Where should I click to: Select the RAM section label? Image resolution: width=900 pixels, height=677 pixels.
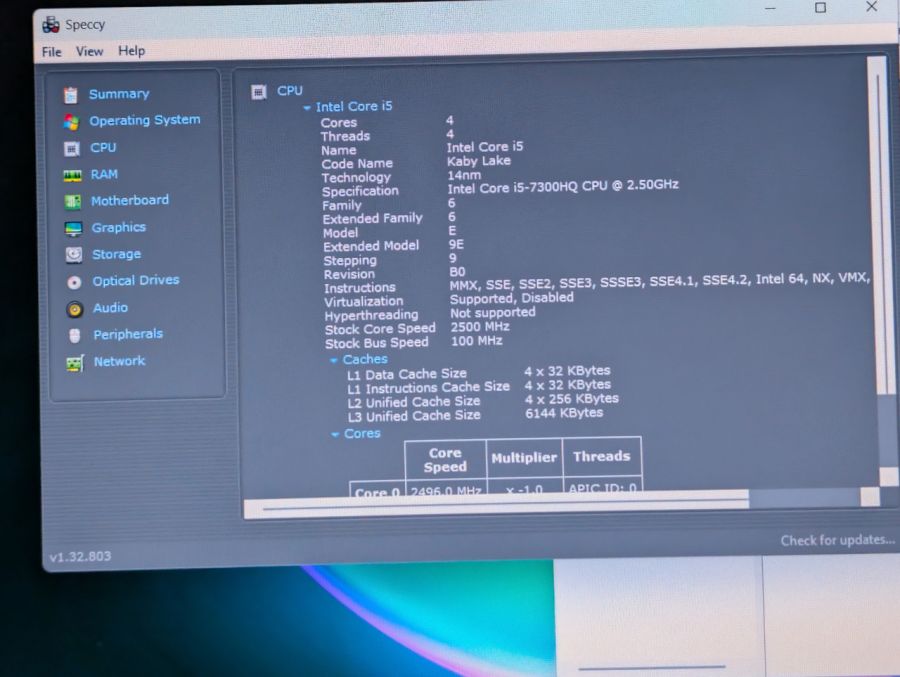(104, 174)
